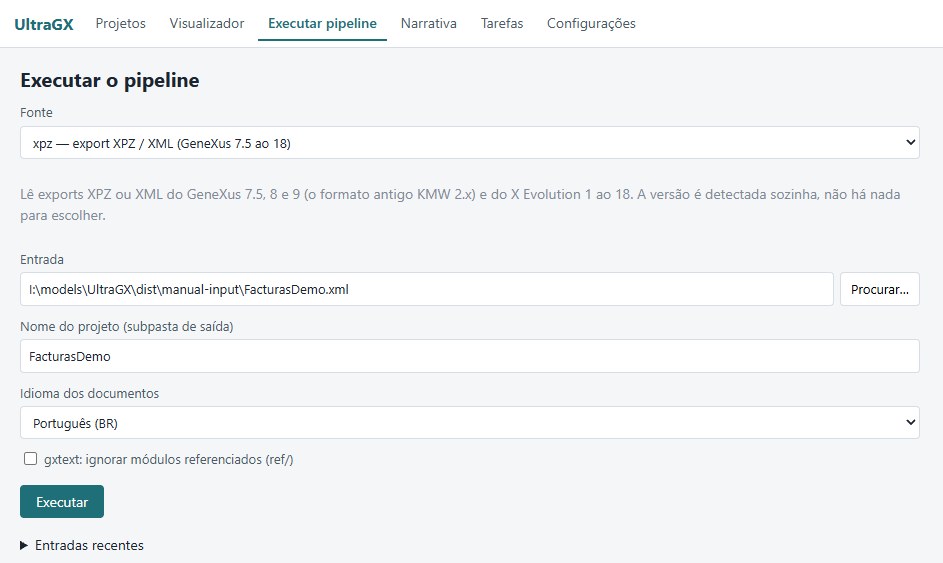The width and height of the screenshot is (943, 563).
Task: Enable gxtext ignorar módulos referenciados checkbox
Action: (x=30, y=459)
